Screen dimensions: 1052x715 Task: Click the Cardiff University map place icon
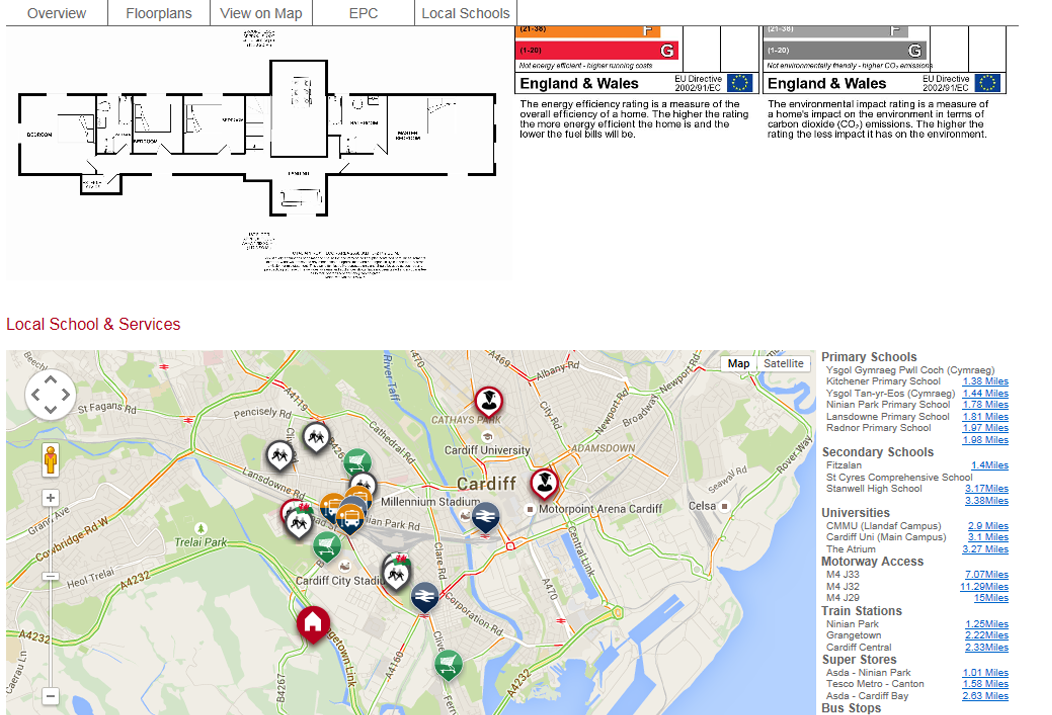click(488, 437)
